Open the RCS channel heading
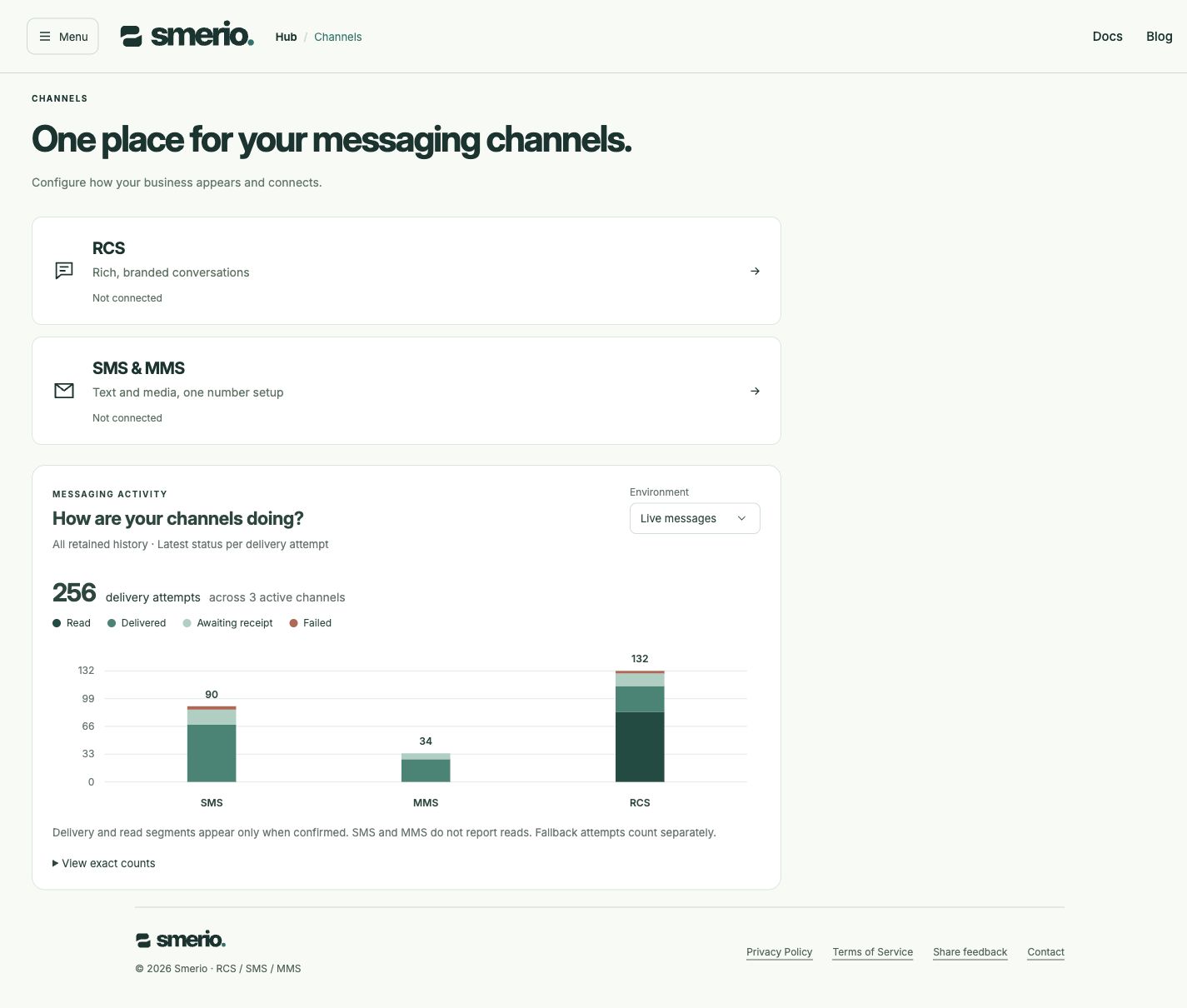Image resolution: width=1187 pixels, height=1008 pixels. (x=108, y=248)
